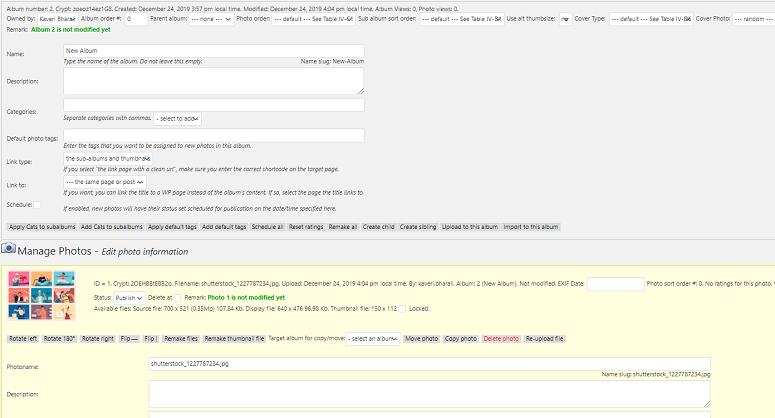The image size is (775, 418).
Task: Click the Flip horizontal (—) button
Action: pos(129,339)
